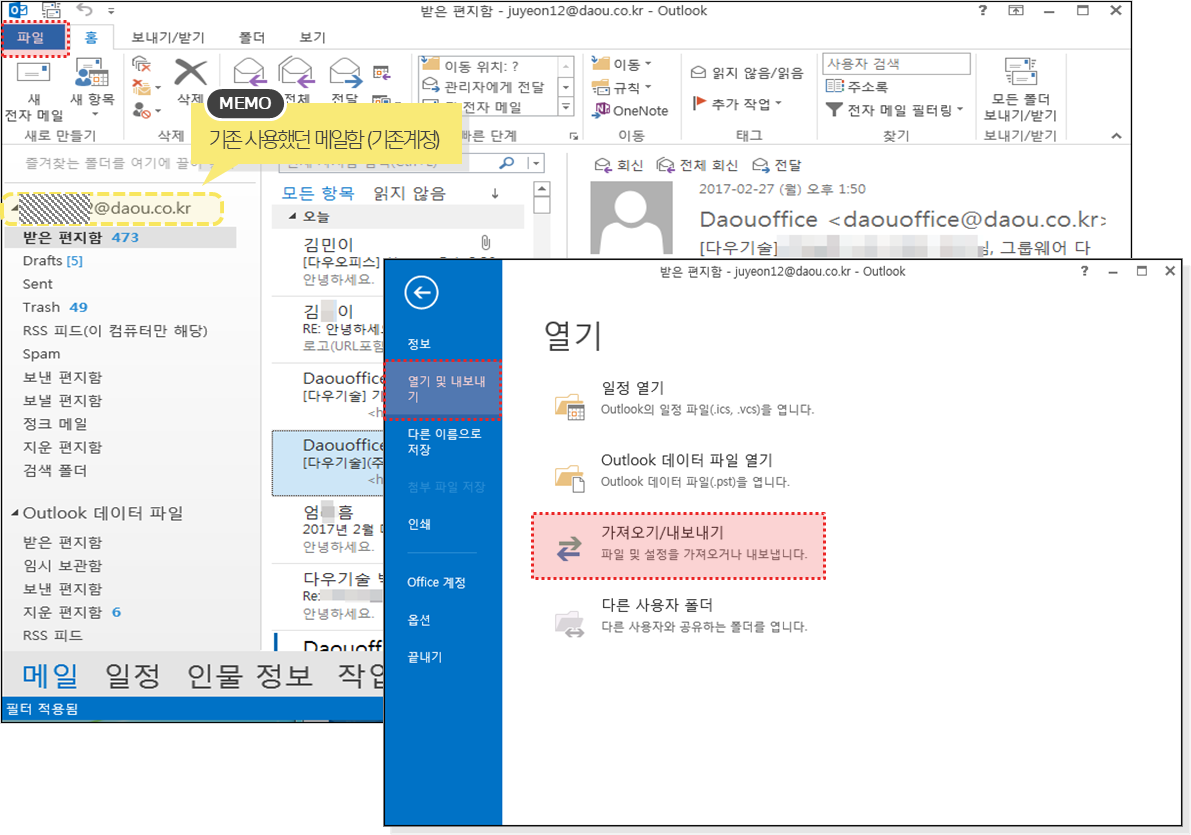Viewport: 1191px width, 835px height.
Task: Click the back arrow in backstage view
Action: click(x=421, y=292)
